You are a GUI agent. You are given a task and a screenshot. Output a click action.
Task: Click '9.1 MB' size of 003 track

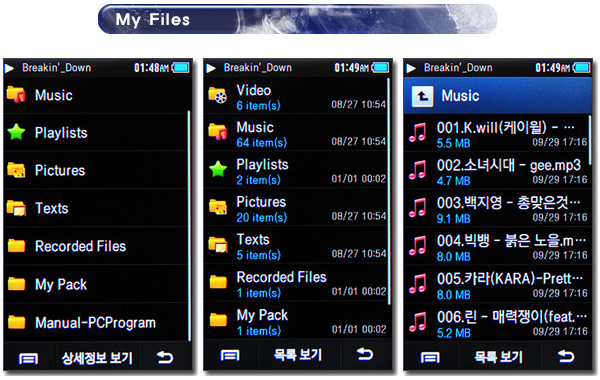click(x=453, y=219)
